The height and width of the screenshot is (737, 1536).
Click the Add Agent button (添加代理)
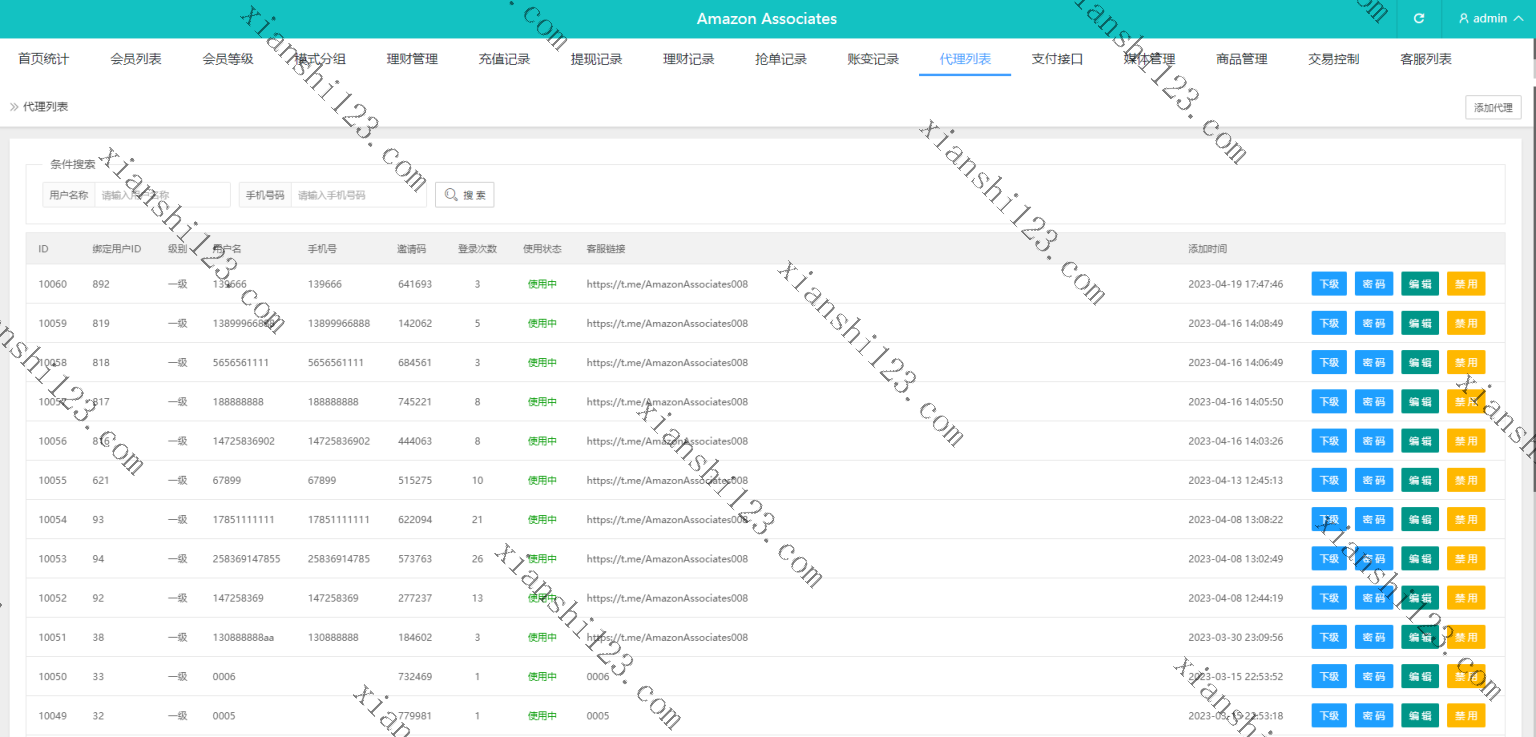pos(1493,108)
